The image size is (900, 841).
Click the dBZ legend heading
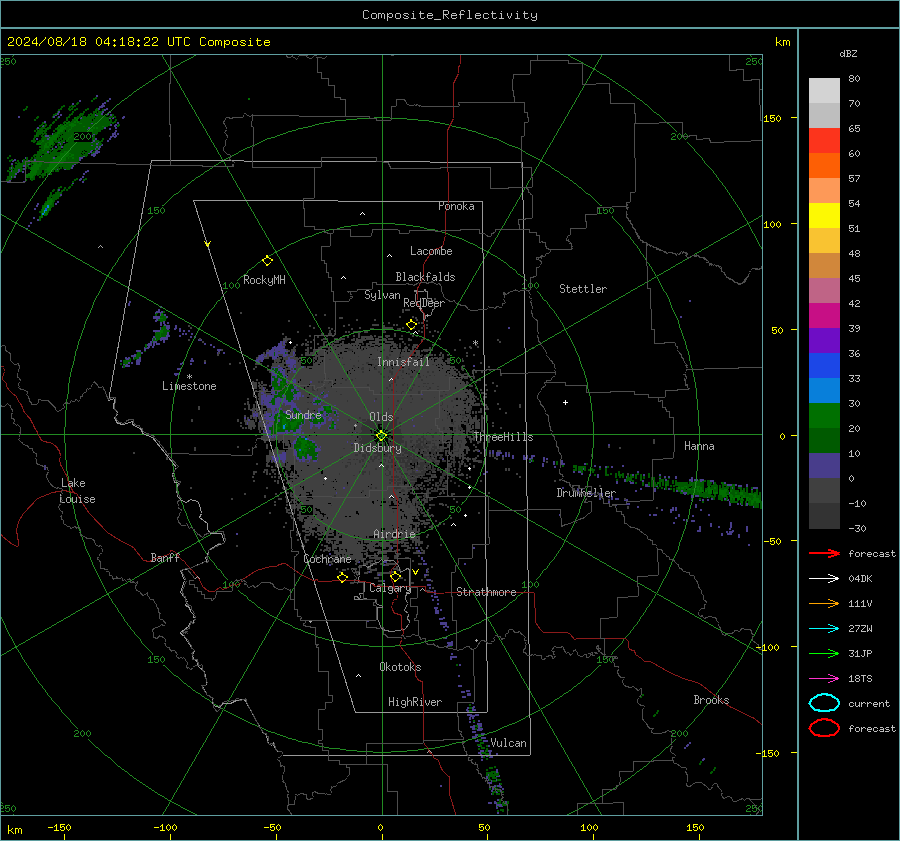click(848, 54)
